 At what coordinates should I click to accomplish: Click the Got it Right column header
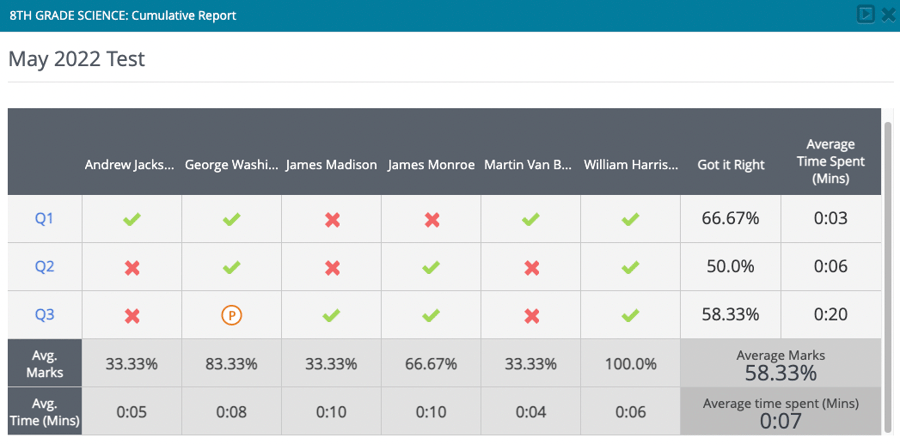point(731,165)
